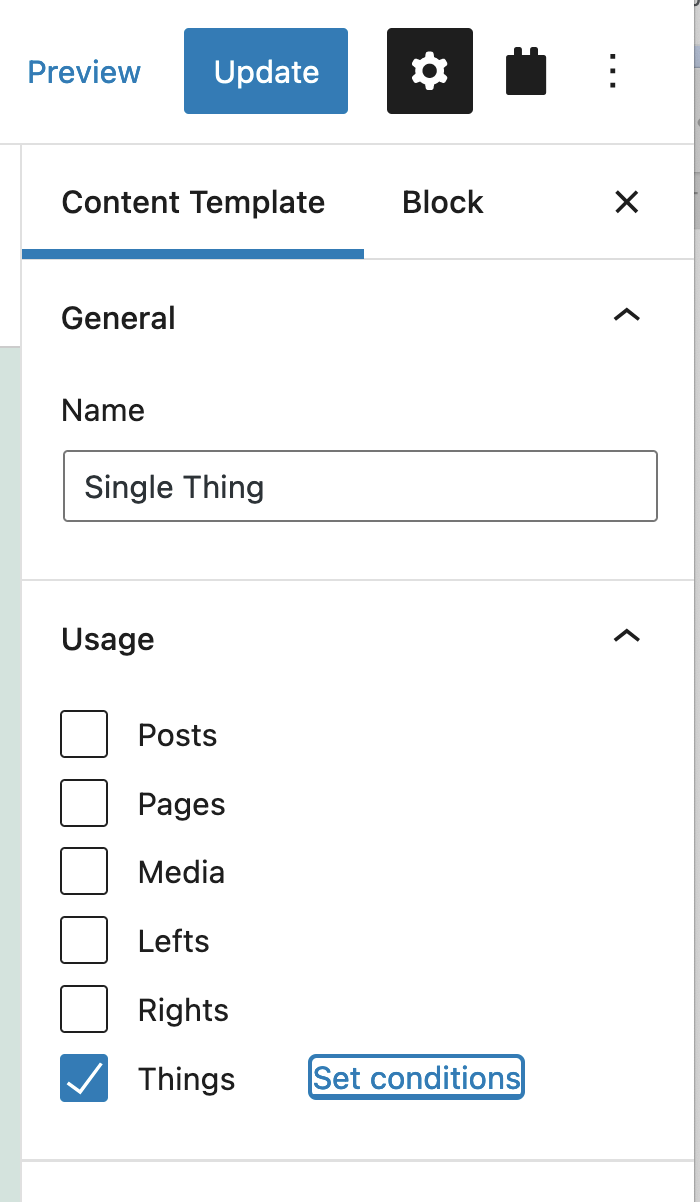Open the settings gear icon

[x=430, y=71]
